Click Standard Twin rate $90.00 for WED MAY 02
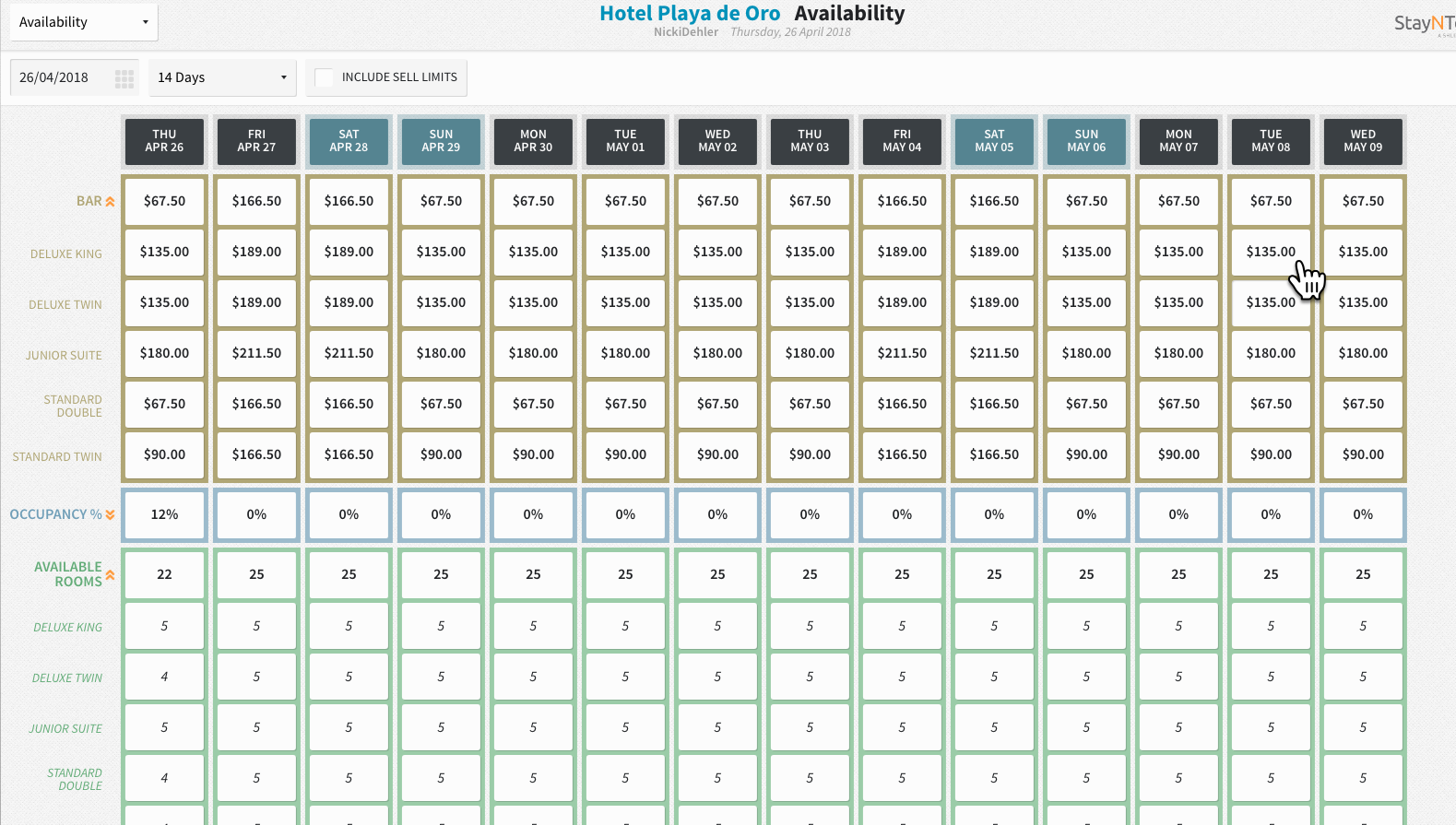 click(717, 454)
